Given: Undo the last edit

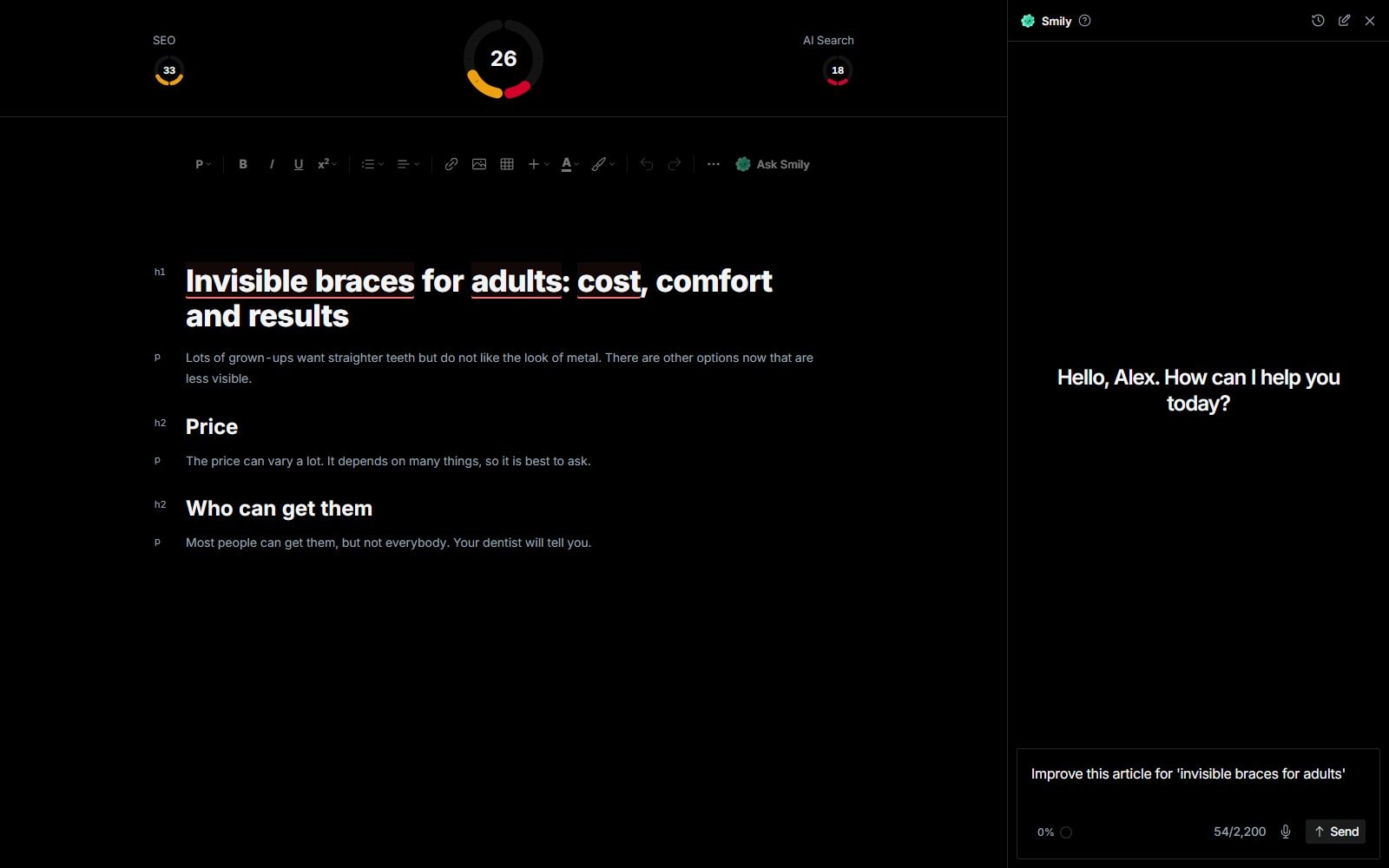Looking at the screenshot, I should pos(647,164).
